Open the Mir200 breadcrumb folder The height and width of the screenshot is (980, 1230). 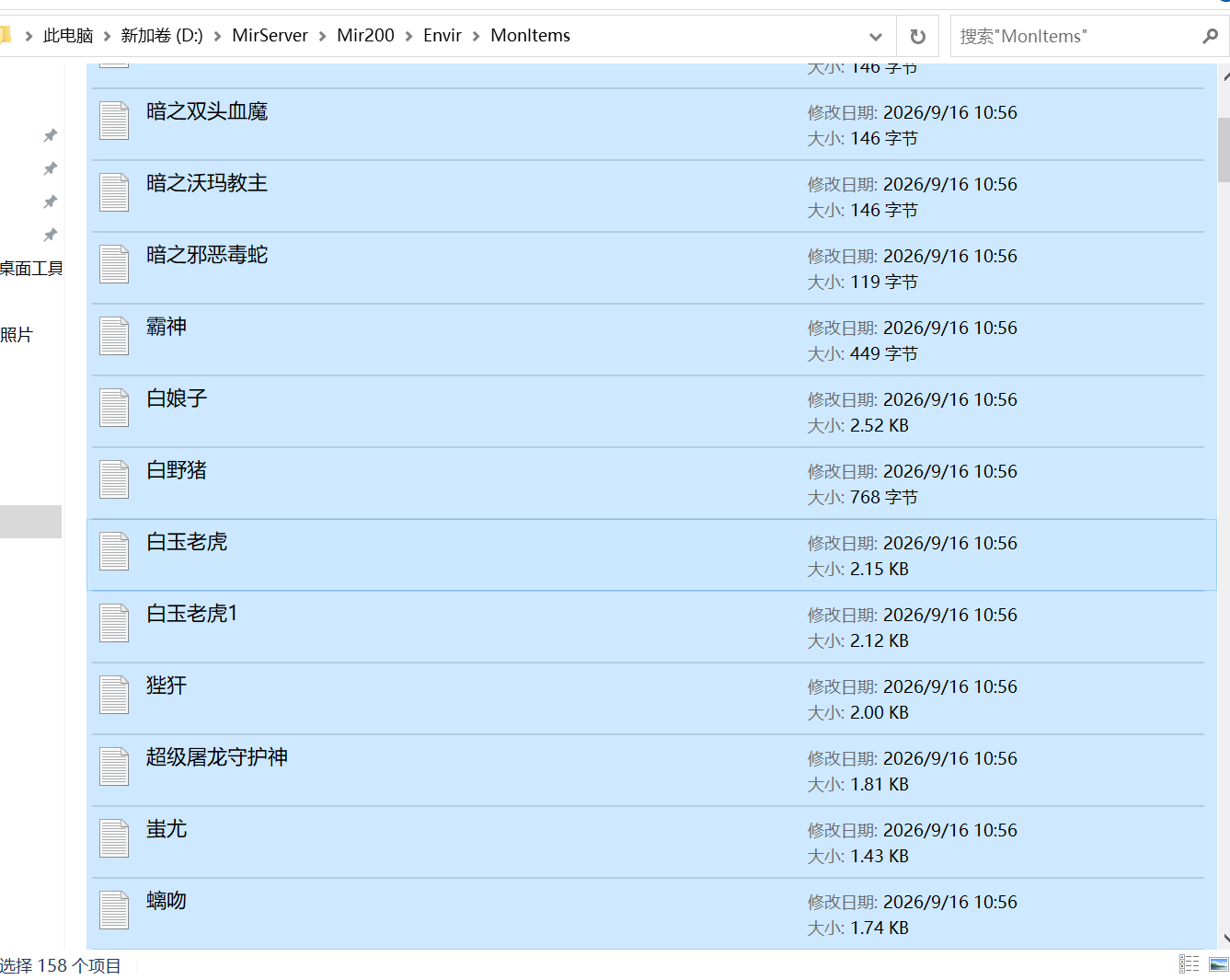click(366, 36)
